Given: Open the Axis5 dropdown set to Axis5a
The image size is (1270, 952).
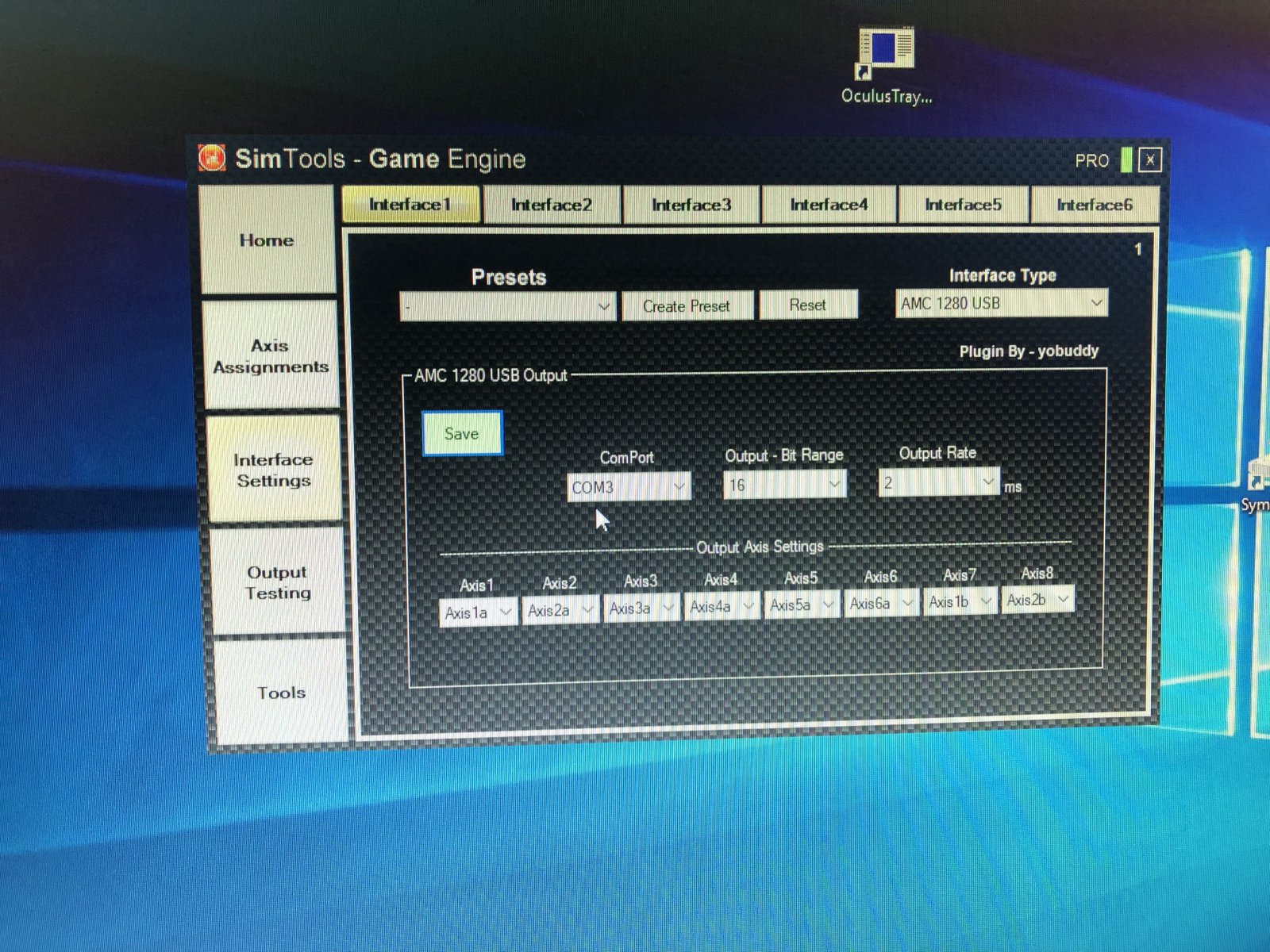Looking at the screenshot, I should pos(802,605).
